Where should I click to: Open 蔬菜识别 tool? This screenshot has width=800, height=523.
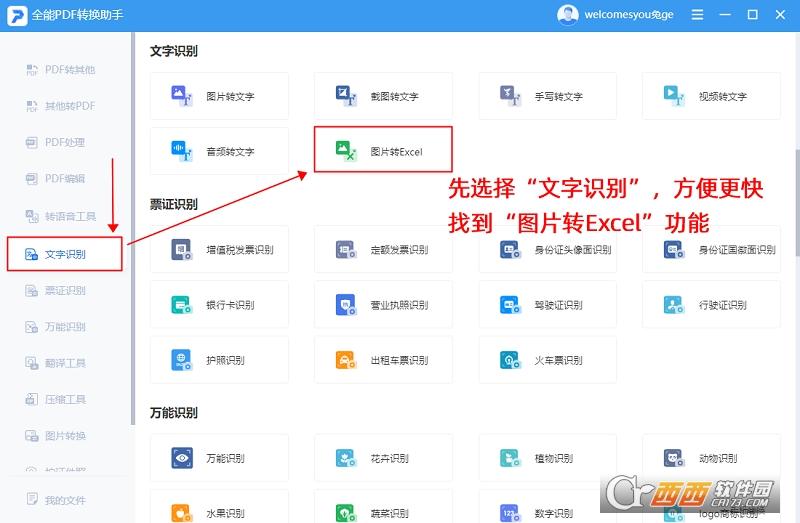(383, 506)
